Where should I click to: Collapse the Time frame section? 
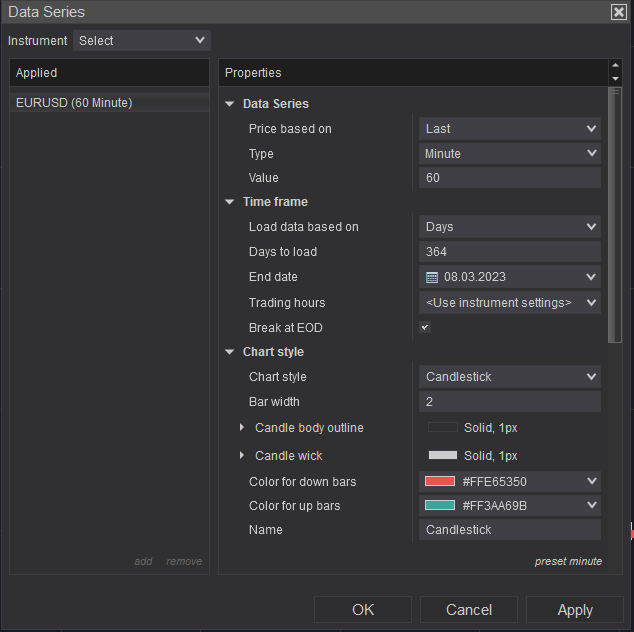230,202
